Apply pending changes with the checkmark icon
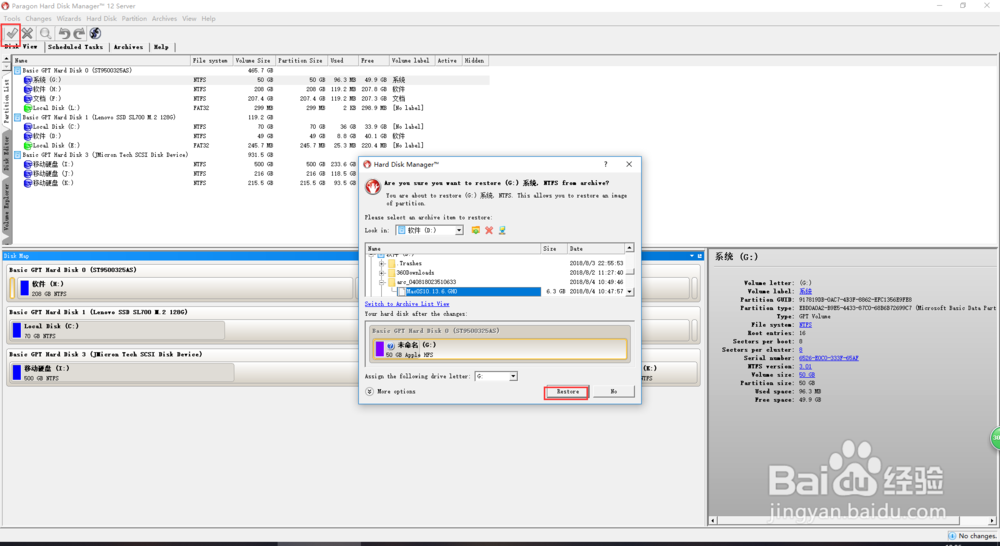 (x=11, y=33)
